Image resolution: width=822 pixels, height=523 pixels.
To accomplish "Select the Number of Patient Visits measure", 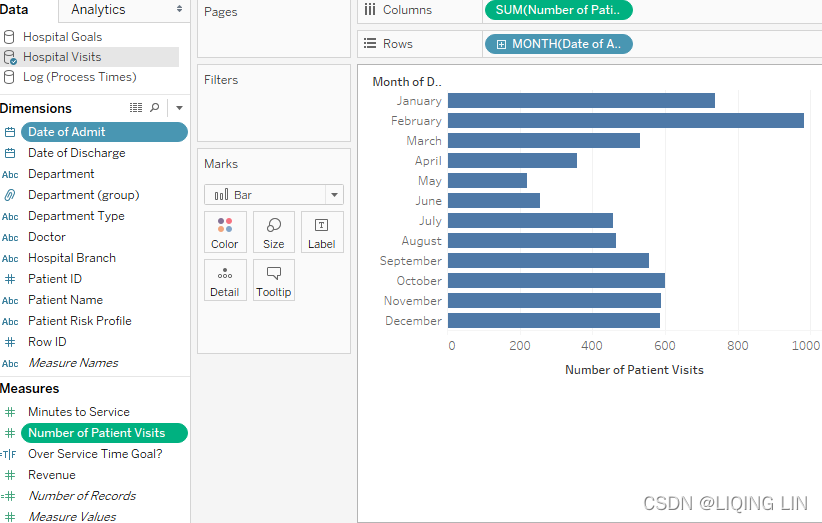I will coord(104,433).
